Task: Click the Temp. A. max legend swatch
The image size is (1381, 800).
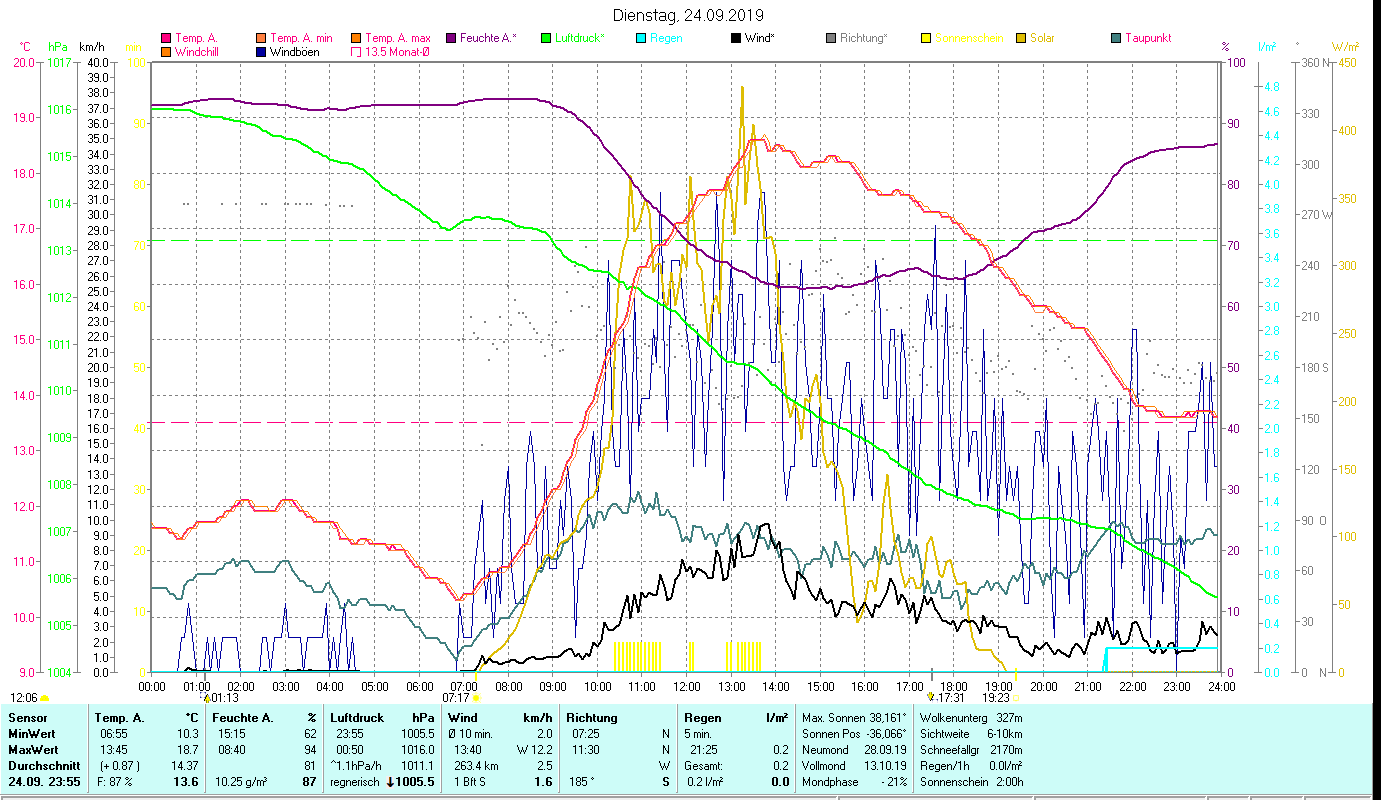Action: pos(355,38)
